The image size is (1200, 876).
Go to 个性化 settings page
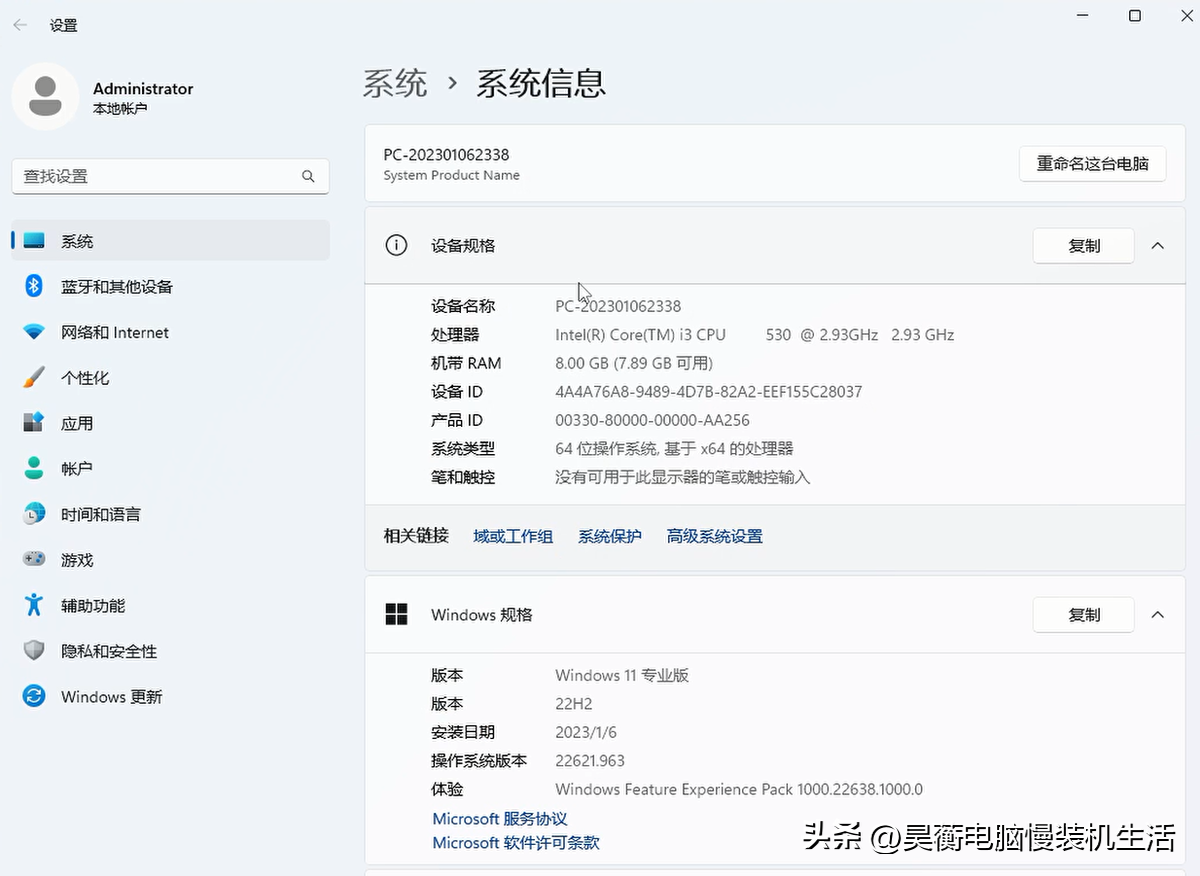pos(170,378)
